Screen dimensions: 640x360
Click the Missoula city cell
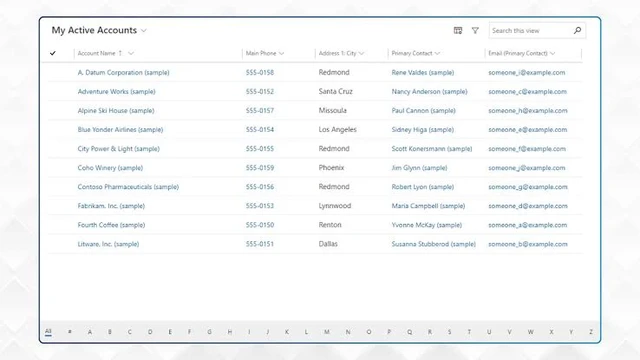333,111
